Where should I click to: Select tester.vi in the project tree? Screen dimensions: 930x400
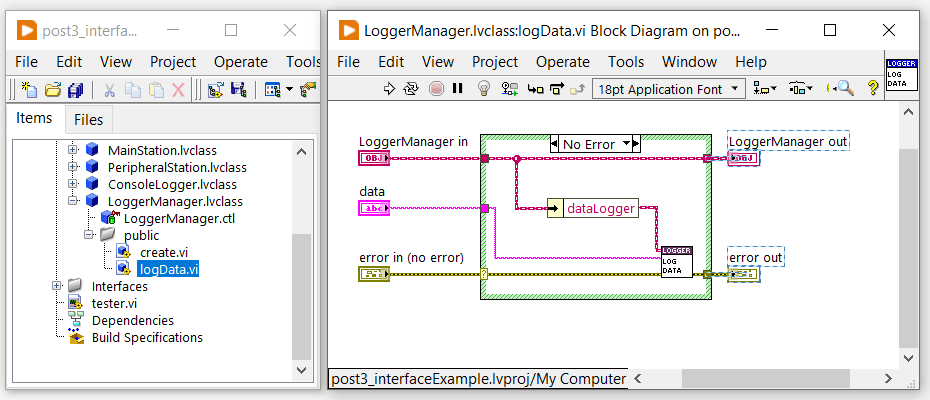pyautogui.click(x=114, y=303)
